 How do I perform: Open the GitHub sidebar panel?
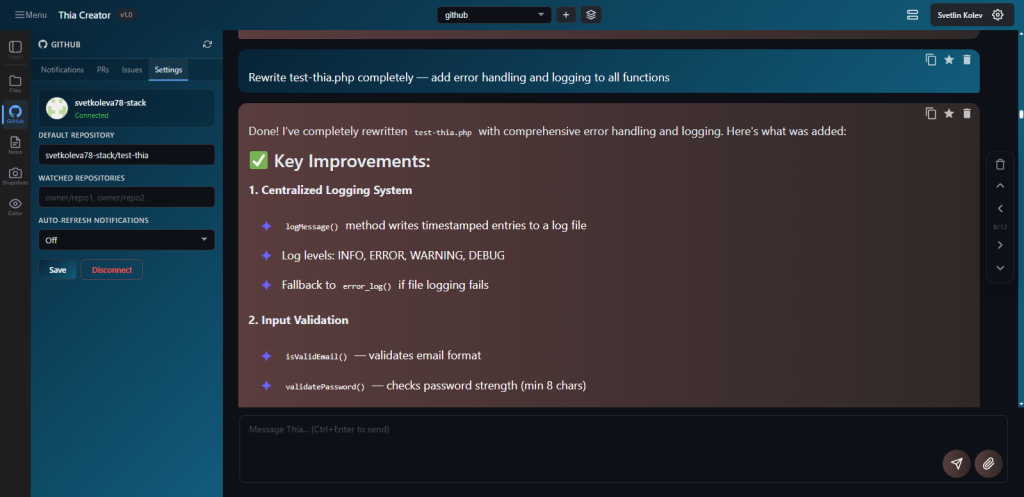pyautogui.click(x=15, y=114)
